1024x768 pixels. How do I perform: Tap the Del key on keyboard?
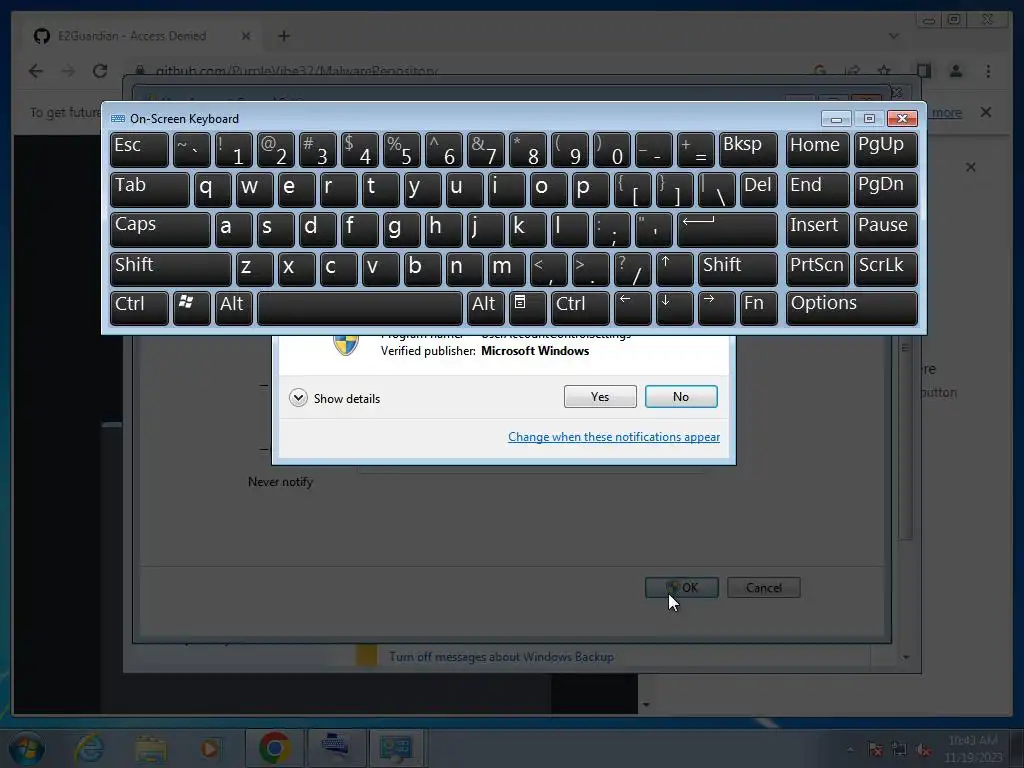[x=759, y=189]
